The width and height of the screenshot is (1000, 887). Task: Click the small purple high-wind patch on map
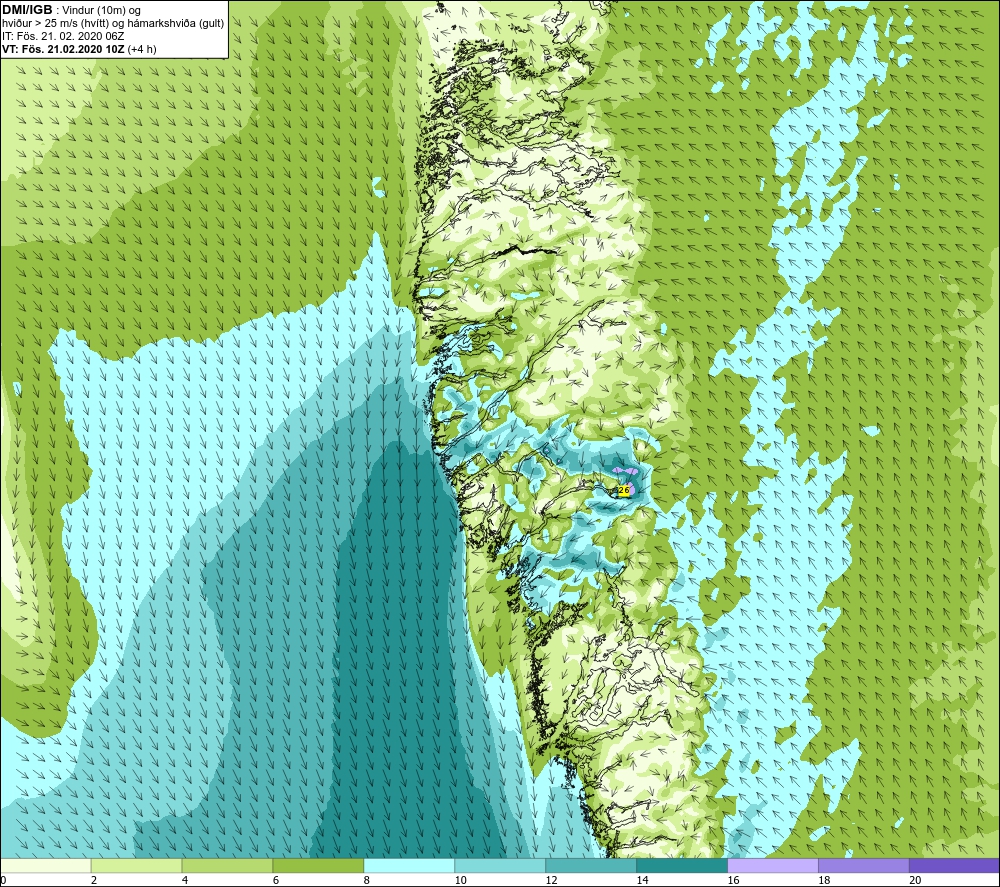pyautogui.click(x=624, y=470)
